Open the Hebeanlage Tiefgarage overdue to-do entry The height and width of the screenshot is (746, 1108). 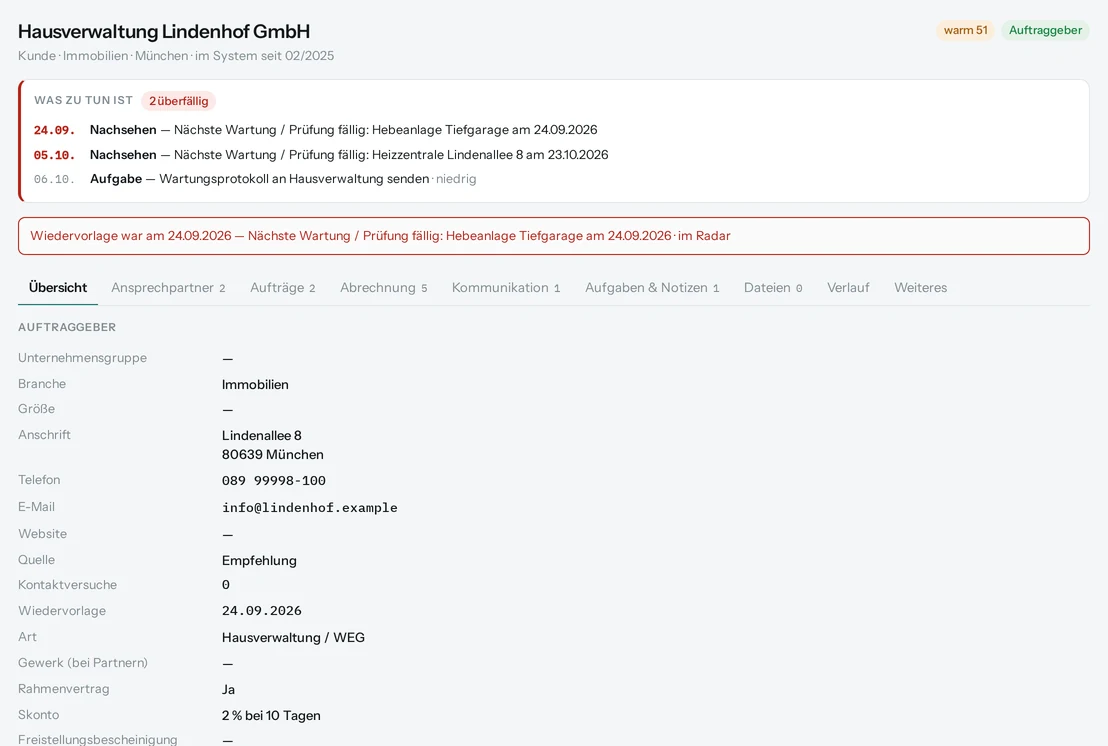[315, 130]
